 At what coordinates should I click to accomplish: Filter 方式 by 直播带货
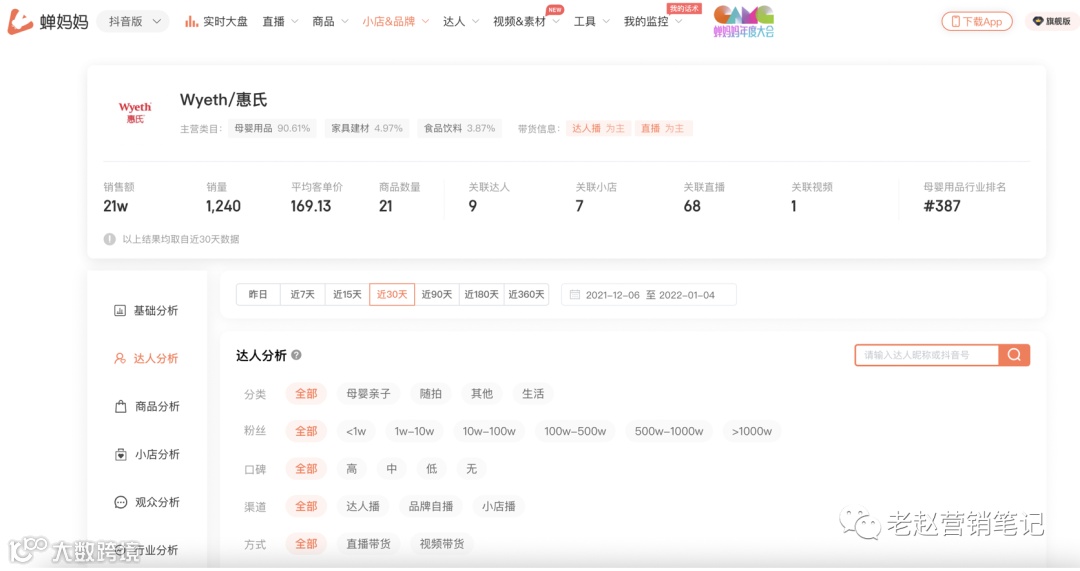pos(368,544)
